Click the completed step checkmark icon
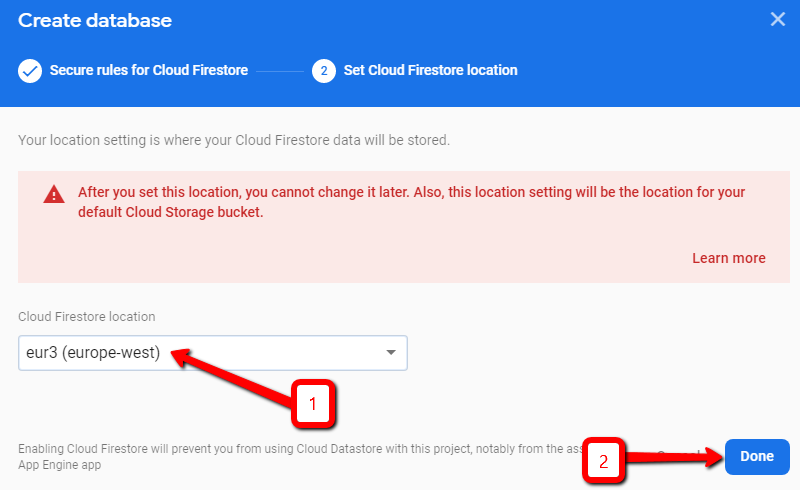Screen dimensions: 800x490 tap(30, 71)
